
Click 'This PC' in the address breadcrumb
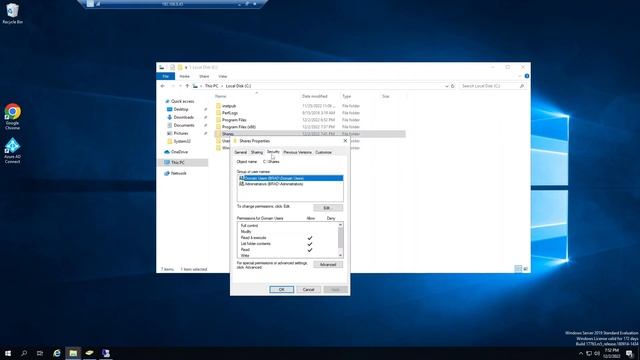[211, 86]
